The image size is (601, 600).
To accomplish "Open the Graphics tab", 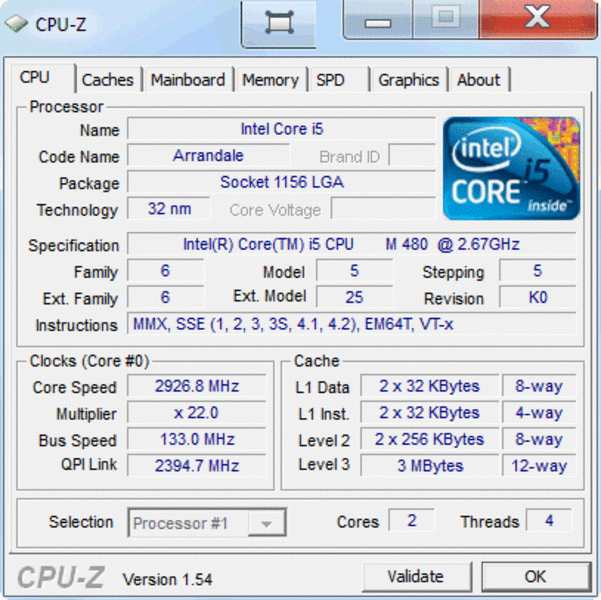I will [409, 80].
